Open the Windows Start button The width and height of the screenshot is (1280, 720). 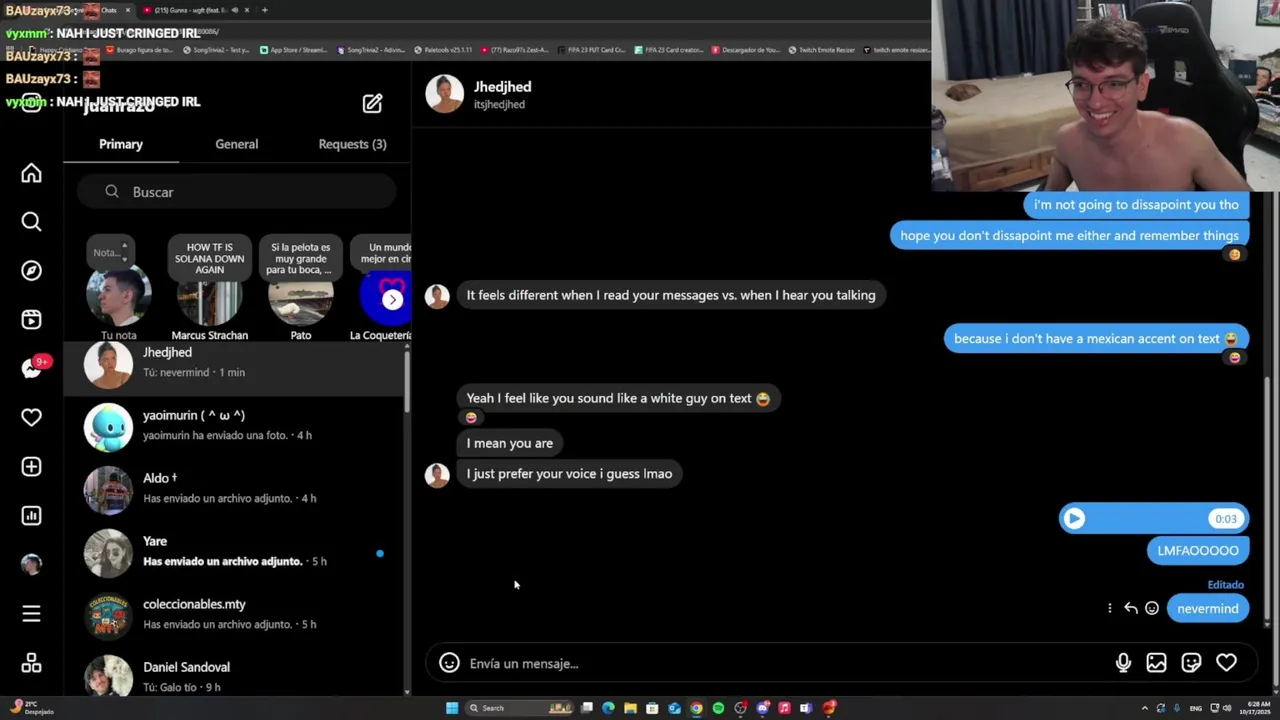[x=452, y=708]
